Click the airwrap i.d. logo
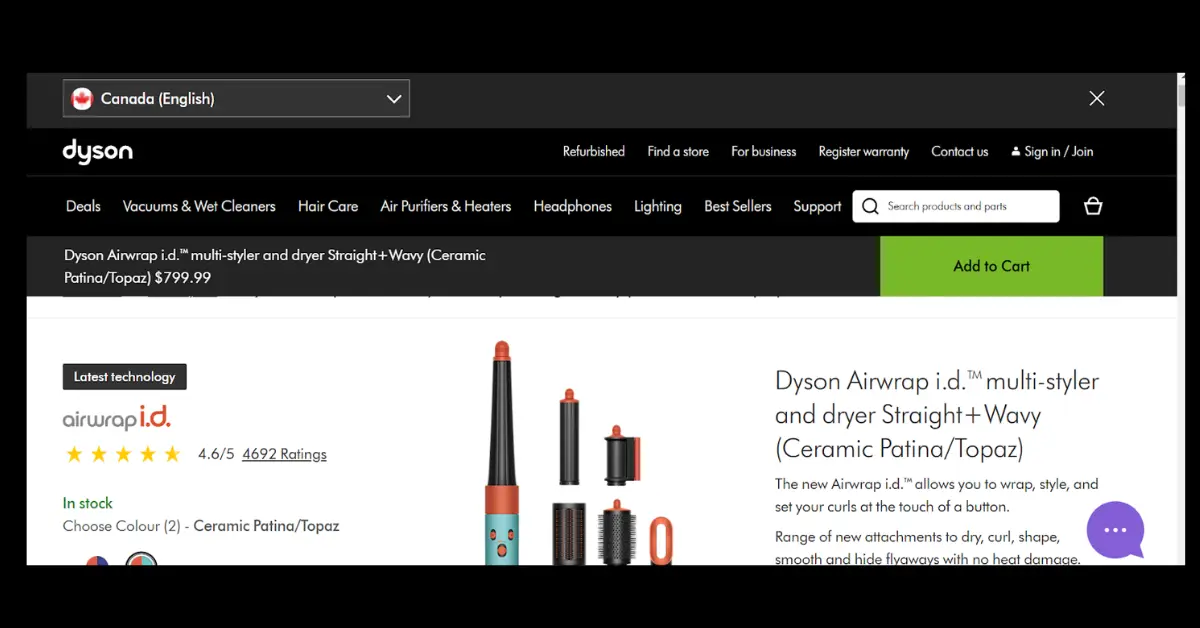1200x628 pixels. tap(117, 418)
